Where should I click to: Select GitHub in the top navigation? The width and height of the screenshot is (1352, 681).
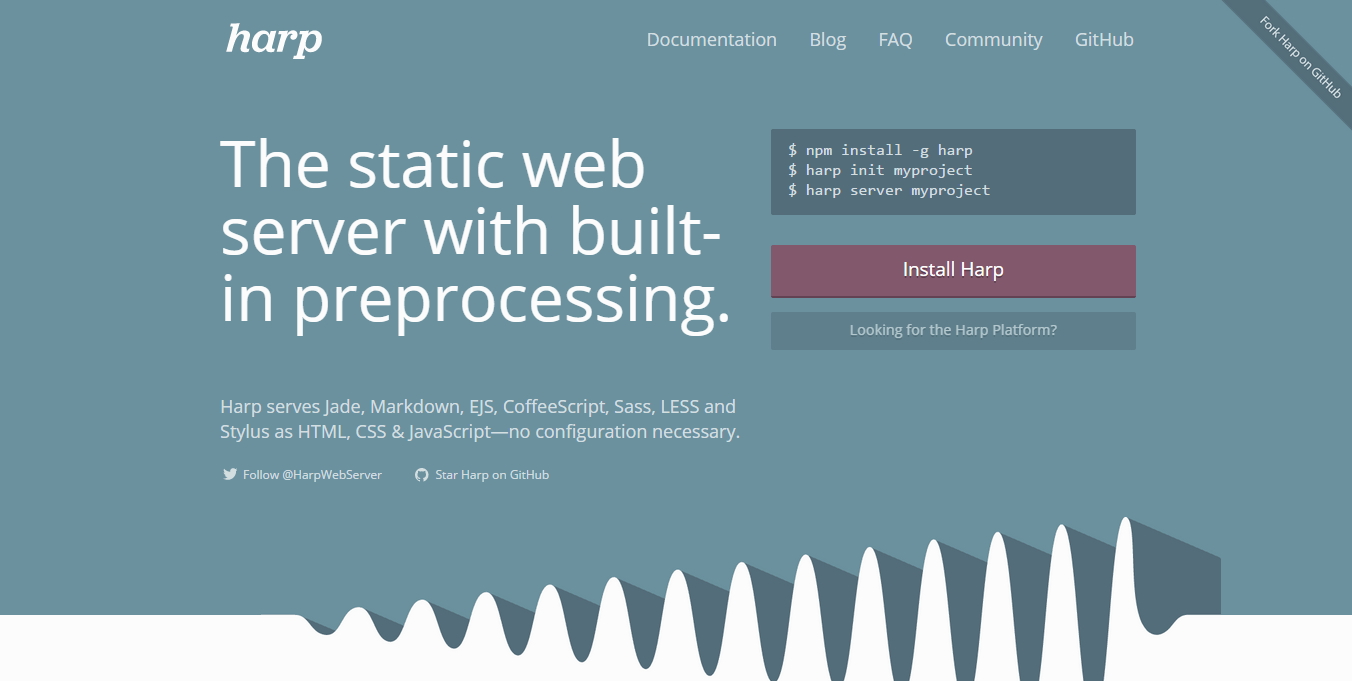pyautogui.click(x=1104, y=40)
